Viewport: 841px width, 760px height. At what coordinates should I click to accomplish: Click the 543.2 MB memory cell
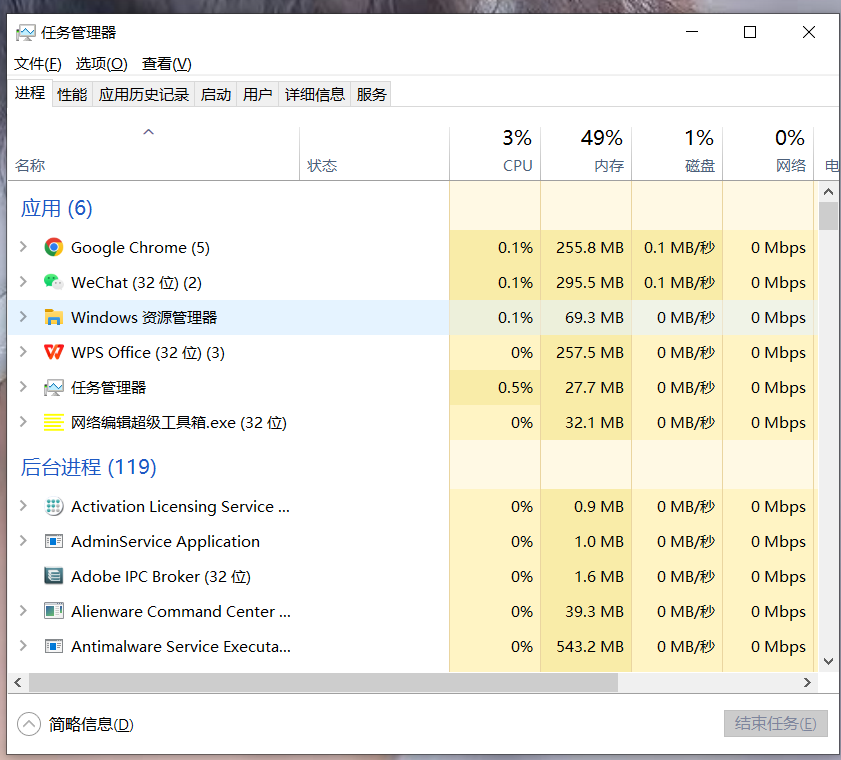pos(586,646)
